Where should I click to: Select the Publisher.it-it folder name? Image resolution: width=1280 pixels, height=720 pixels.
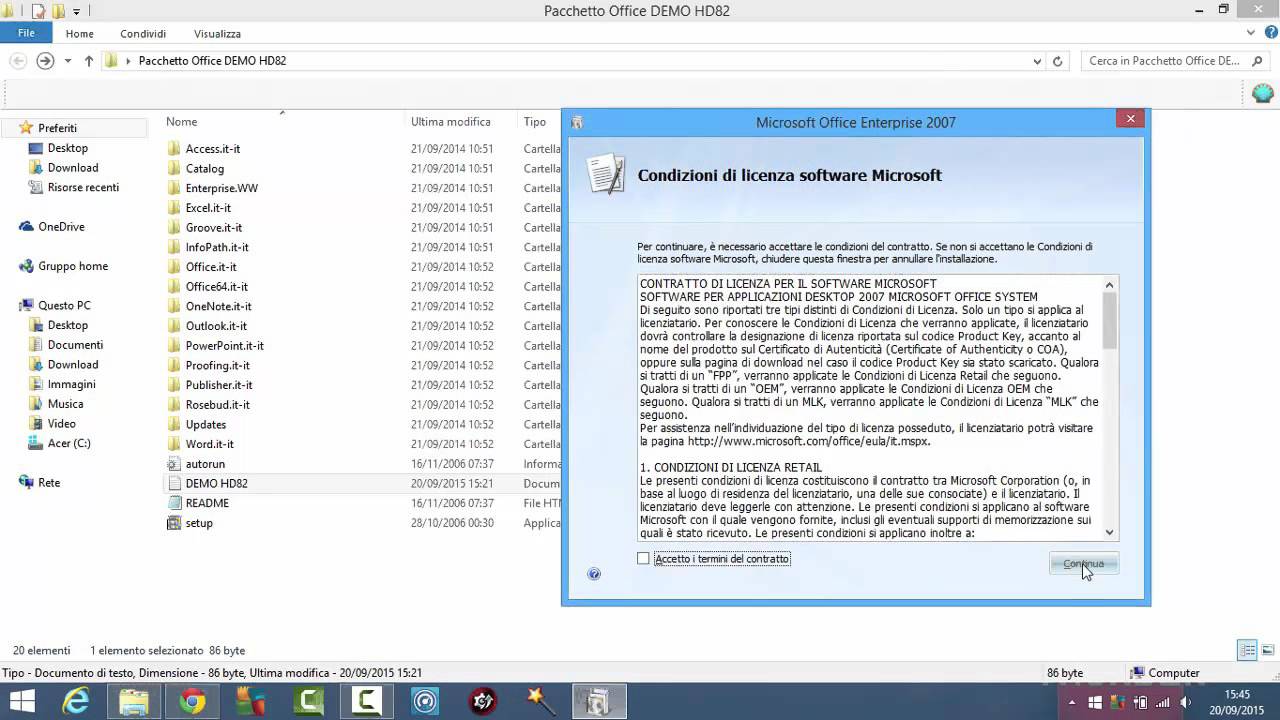click(x=218, y=385)
